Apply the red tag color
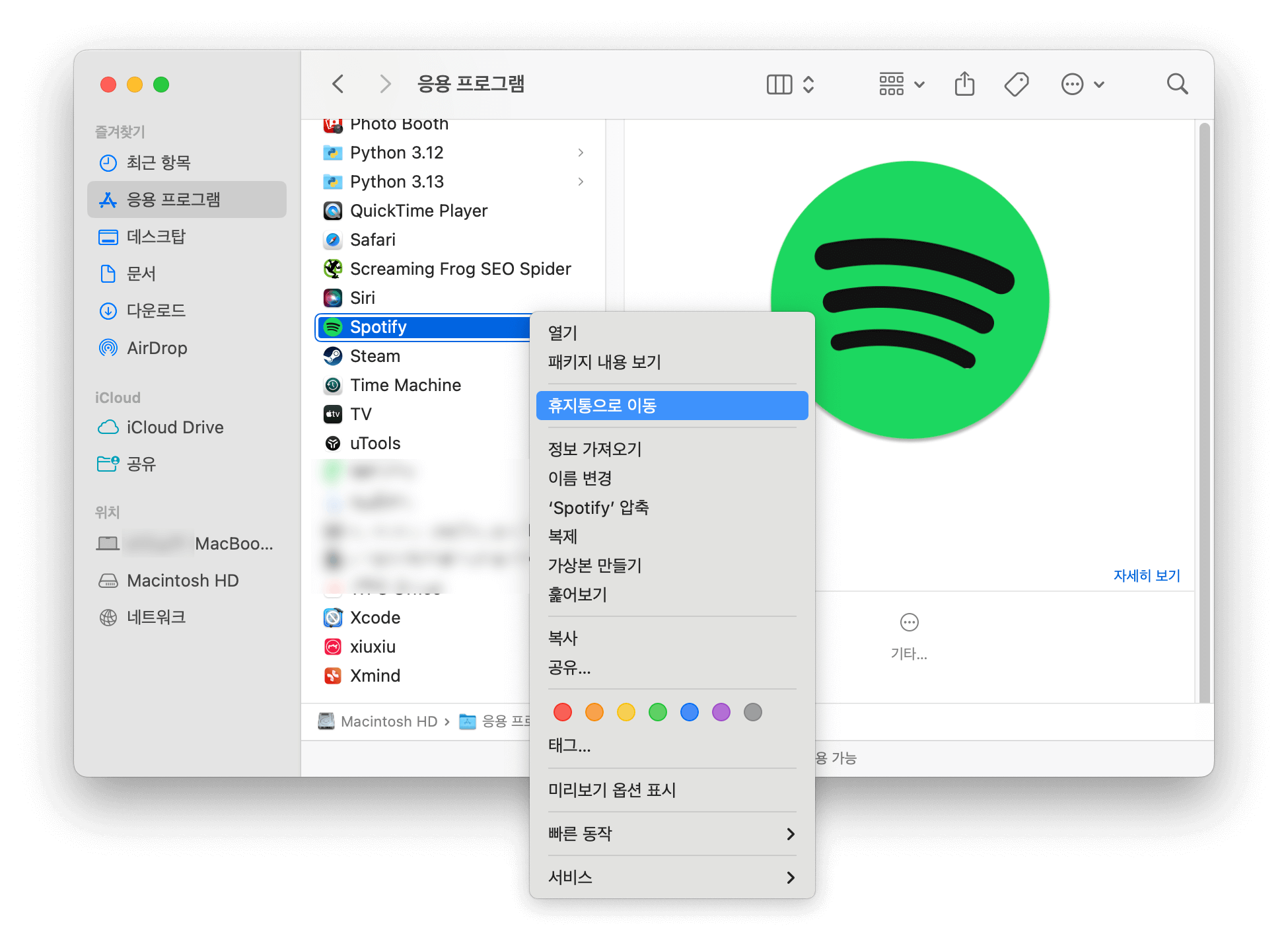Viewport: 1288px width, 934px height. coord(563,712)
